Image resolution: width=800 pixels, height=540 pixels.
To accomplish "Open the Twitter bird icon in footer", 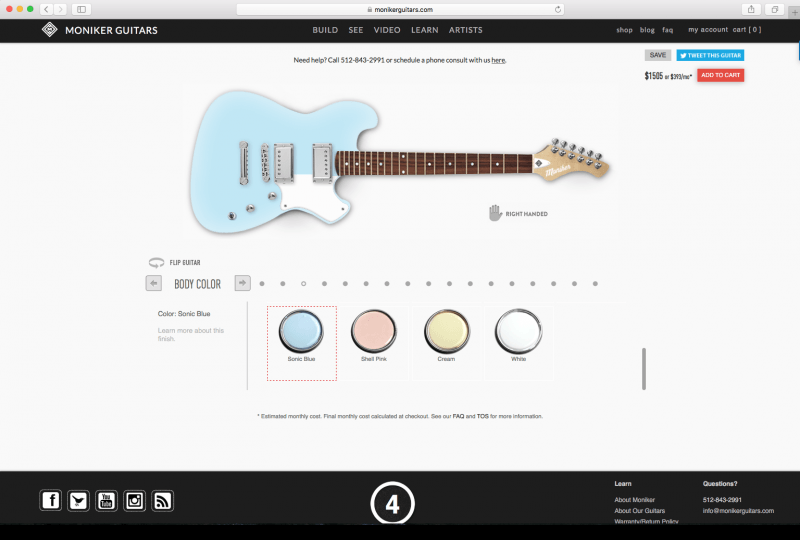I will point(78,501).
